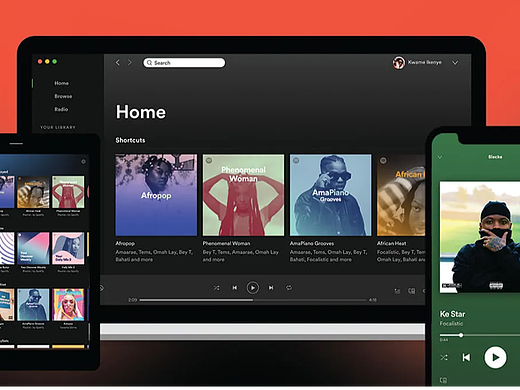This screenshot has height=390, width=520.
Task: Open the Focalistic artist link on phone
Action: [x=451, y=324]
